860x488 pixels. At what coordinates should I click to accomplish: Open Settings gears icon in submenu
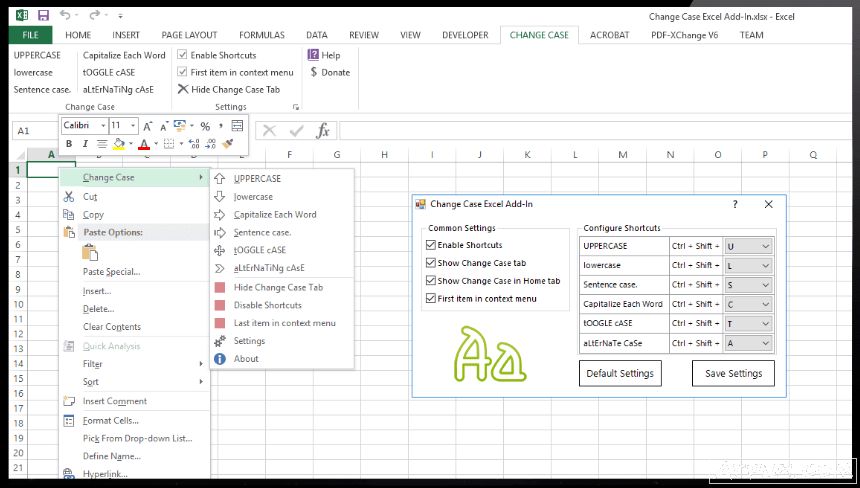(220, 341)
